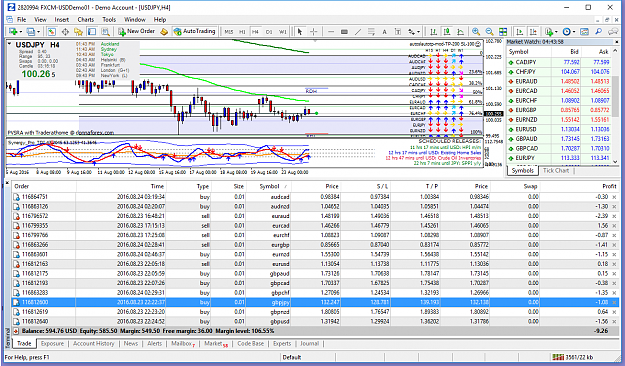Expand the New Chart dropdown arrow
Viewport: 625px width, 366px height.
click(20, 31)
